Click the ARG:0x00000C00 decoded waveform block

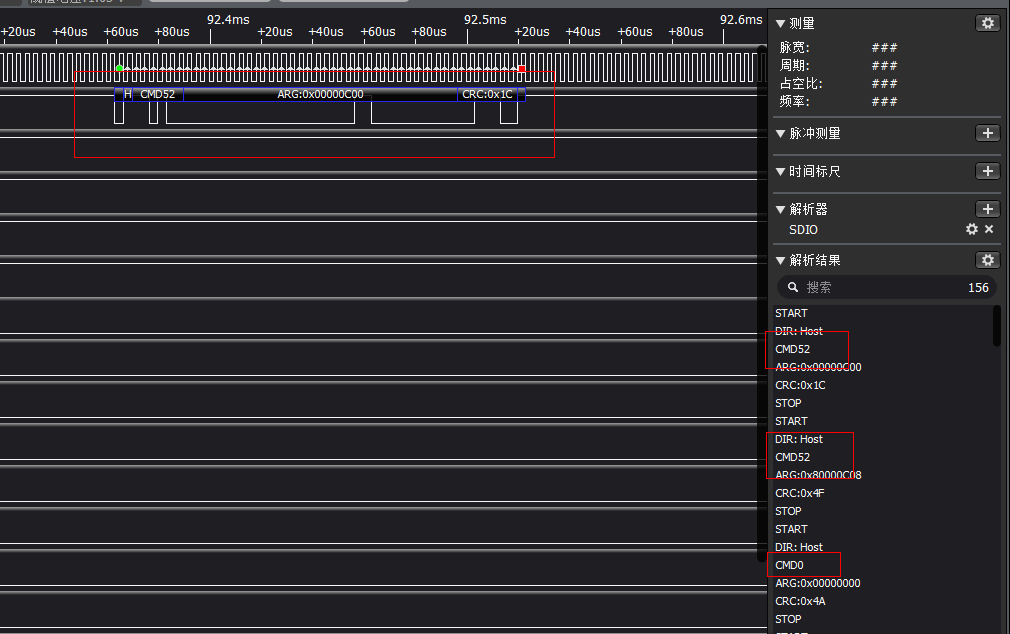[x=320, y=94]
